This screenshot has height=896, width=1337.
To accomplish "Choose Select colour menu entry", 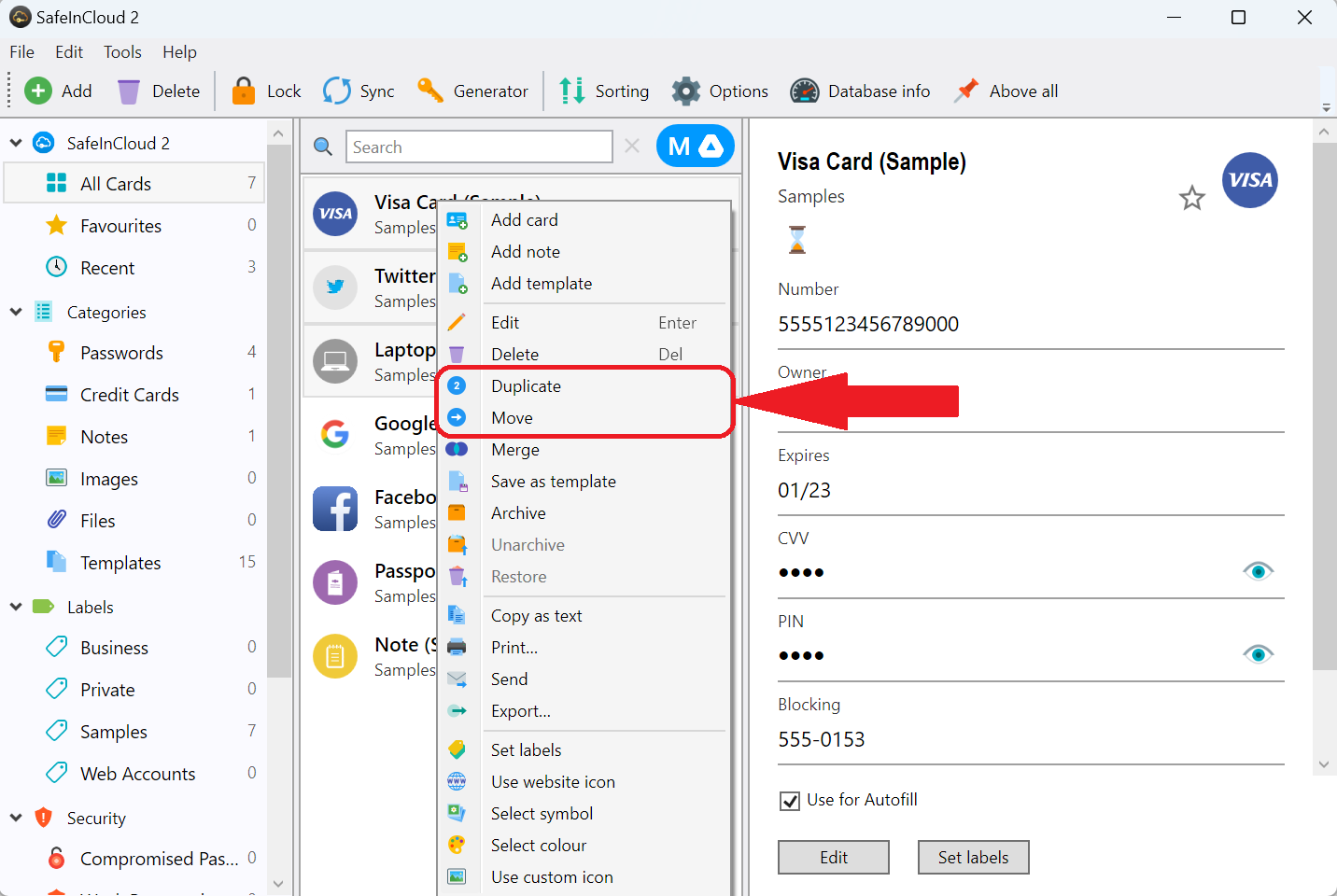I will [x=584, y=846].
